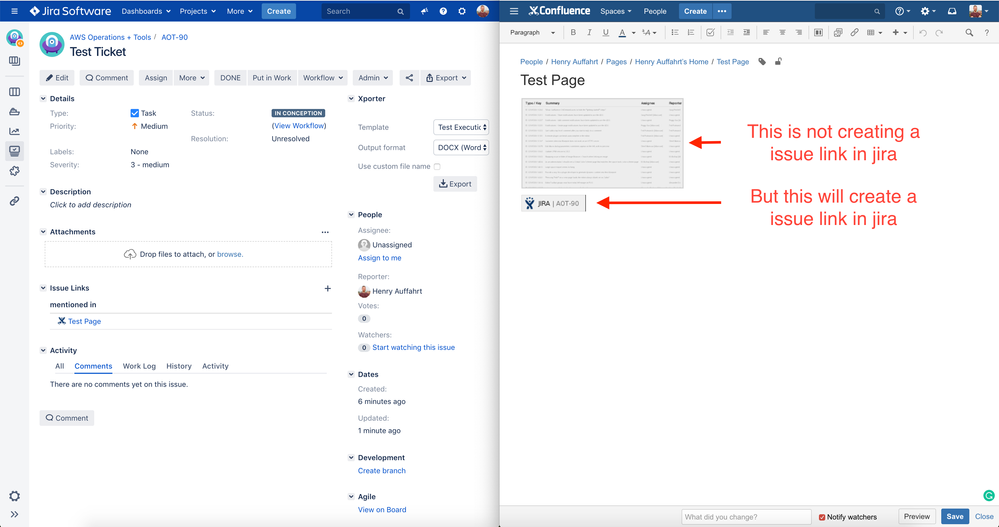Open Test Page issue link
The width and height of the screenshot is (999, 527).
click(84, 321)
